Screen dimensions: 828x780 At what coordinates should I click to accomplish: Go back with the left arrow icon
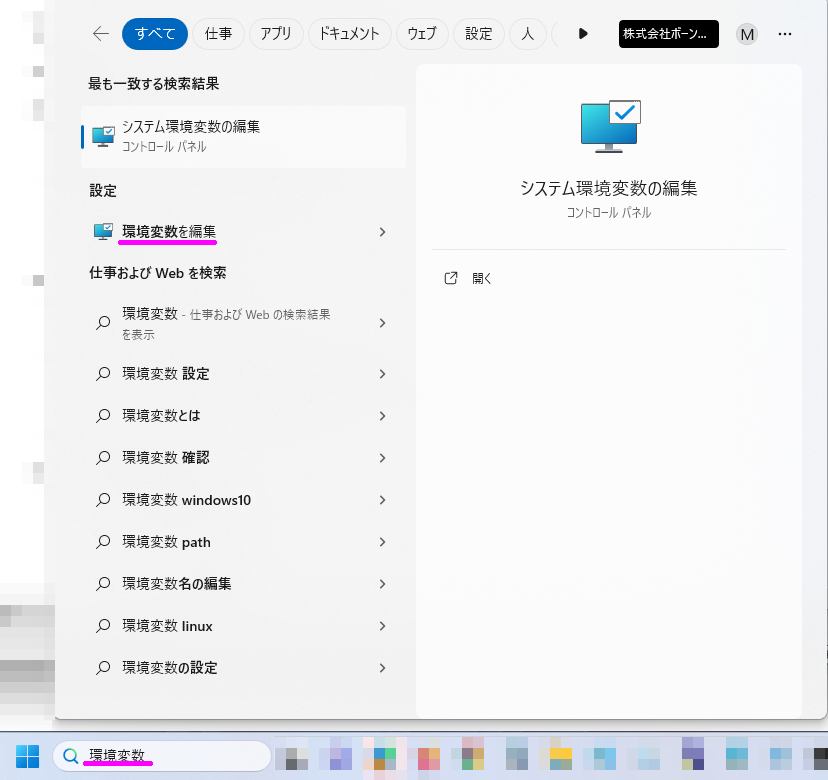100,34
